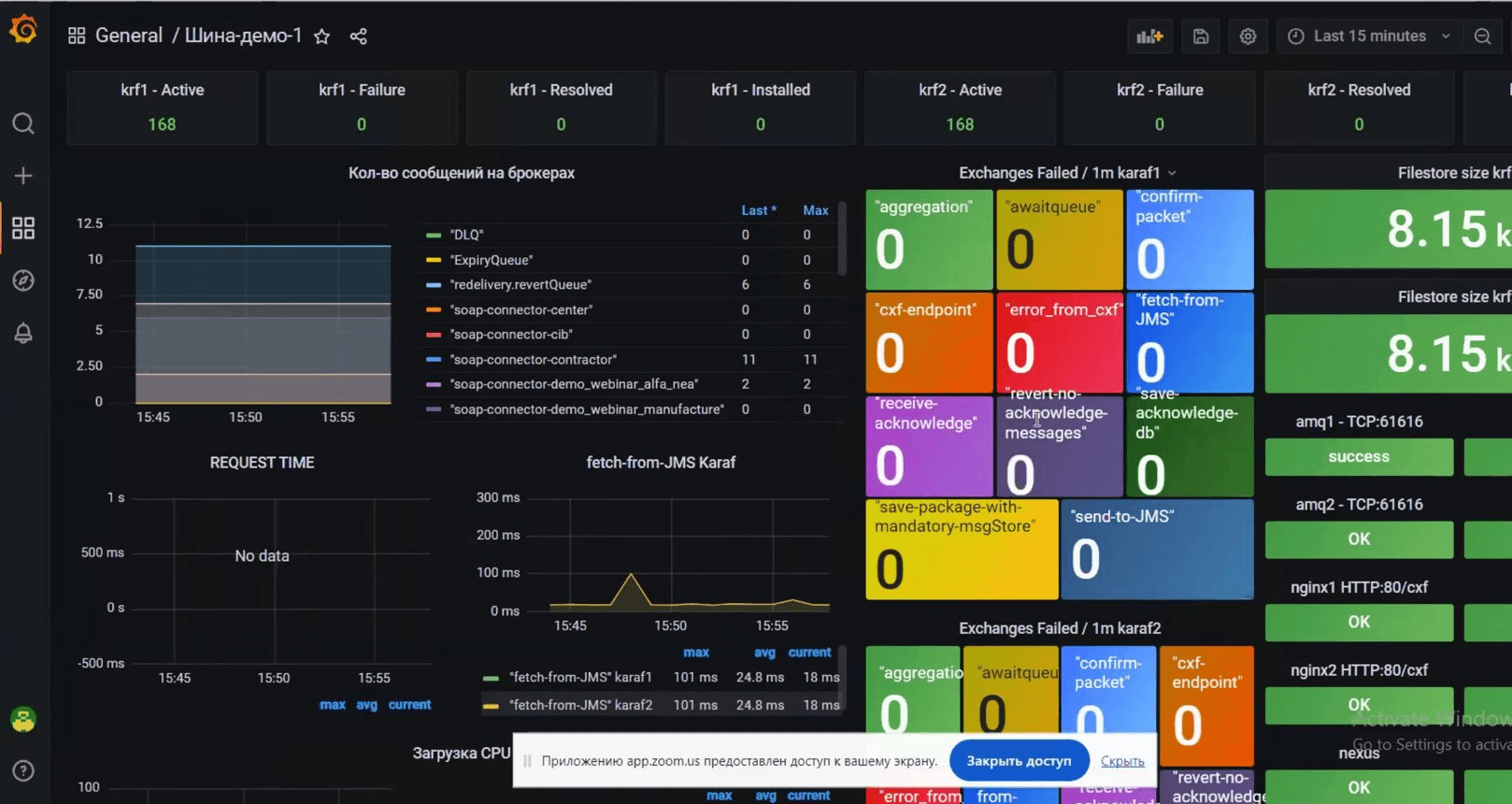Open the Last 15 minutes time picker
This screenshot has width=1512, height=804.
[x=1368, y=36]
